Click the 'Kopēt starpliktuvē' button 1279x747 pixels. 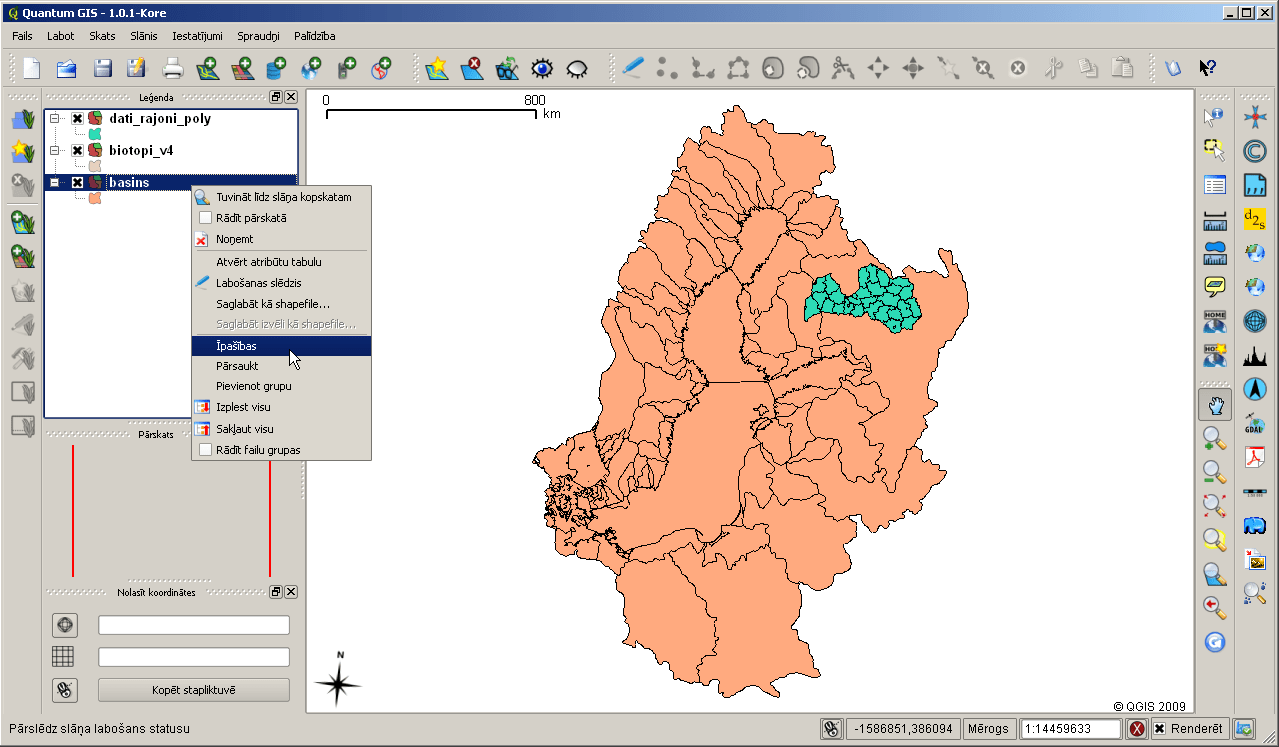coord(194,690)
